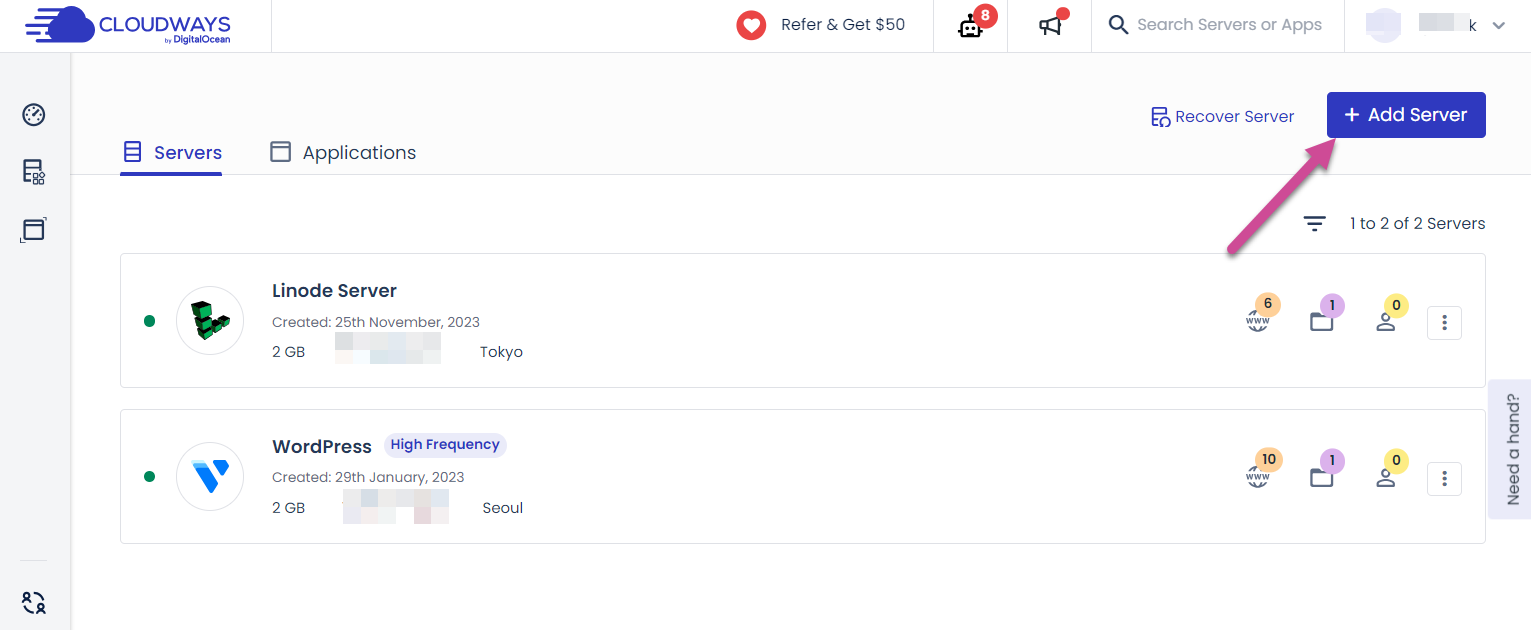Expand the account menu chevron
The height and width of the screenshot is (630, 1531).
click(x=1498, y=26)
